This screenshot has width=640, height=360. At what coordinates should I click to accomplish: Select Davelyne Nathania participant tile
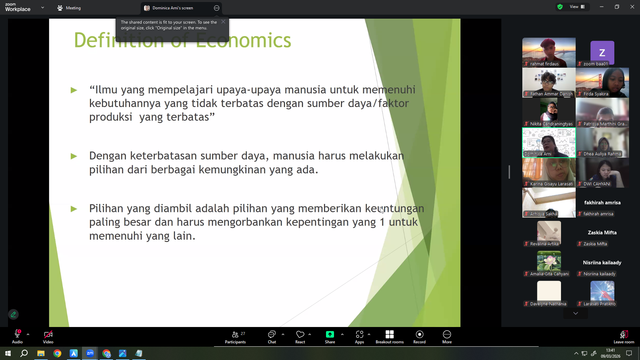click(x=549, y=292)
